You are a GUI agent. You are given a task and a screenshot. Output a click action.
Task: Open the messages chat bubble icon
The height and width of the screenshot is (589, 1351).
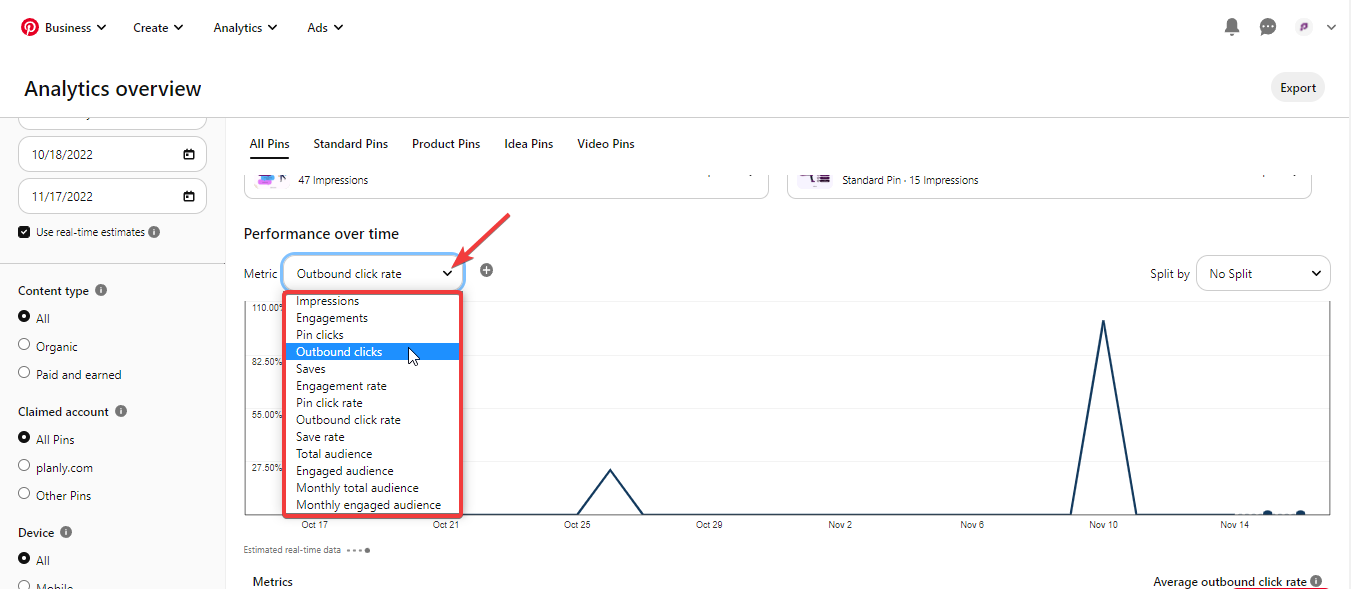point(1268,27)
